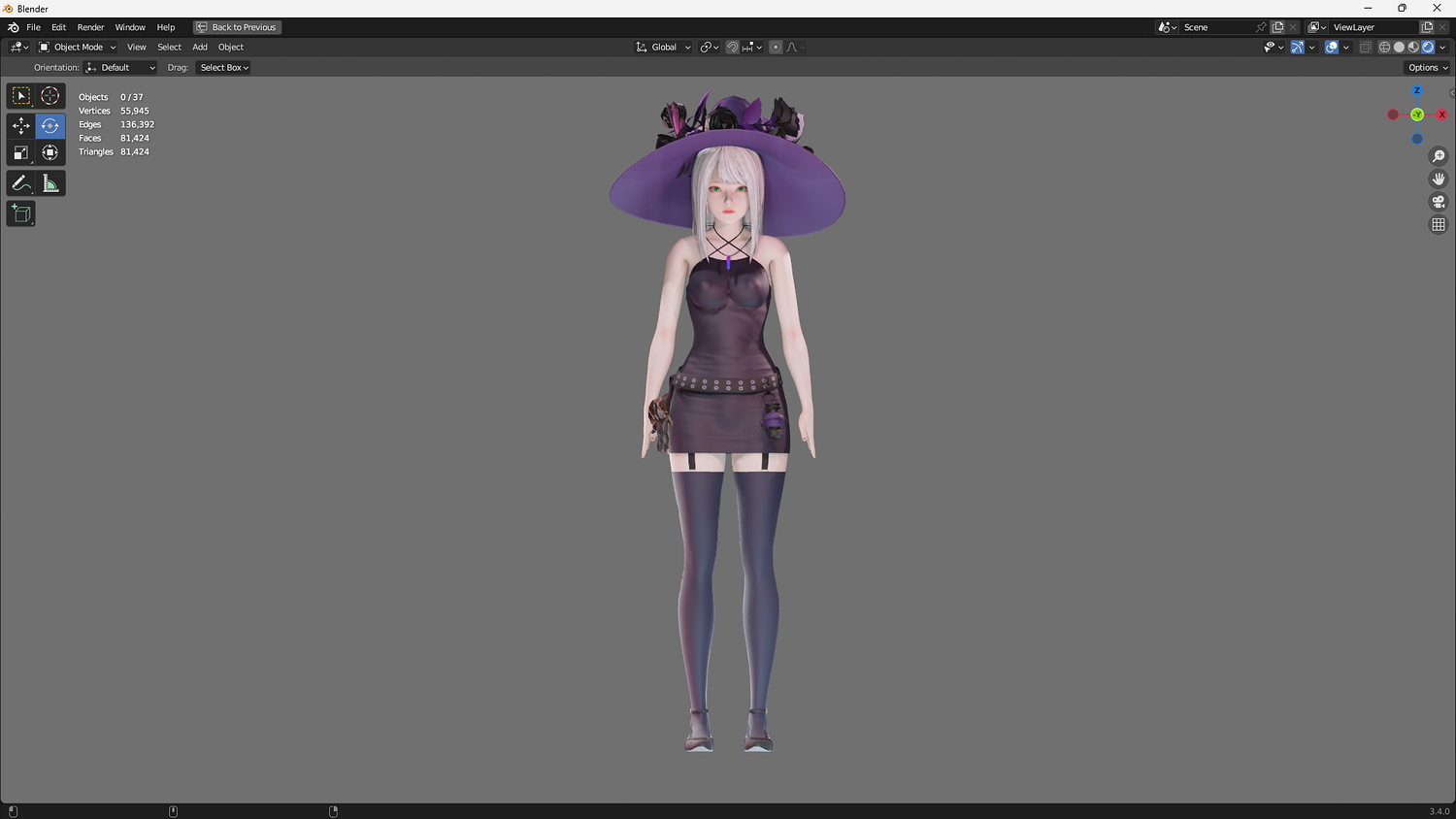1456x819 pixels.
Task: Click the Scene name field
Action: point(1216,27)
